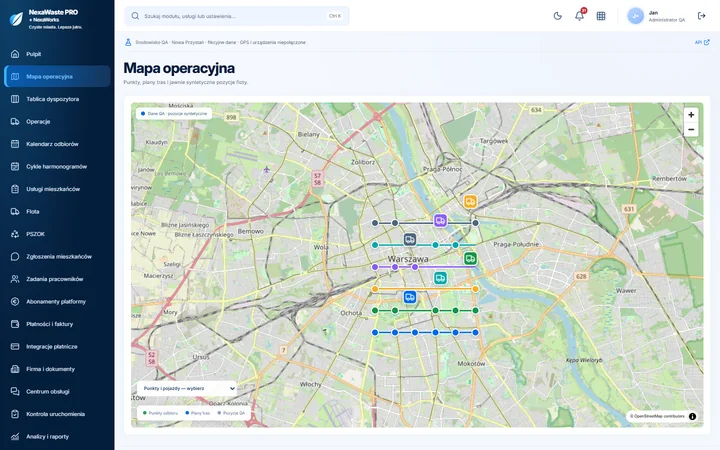Click Dane QA pozycje syntetyczne badge

174,113
